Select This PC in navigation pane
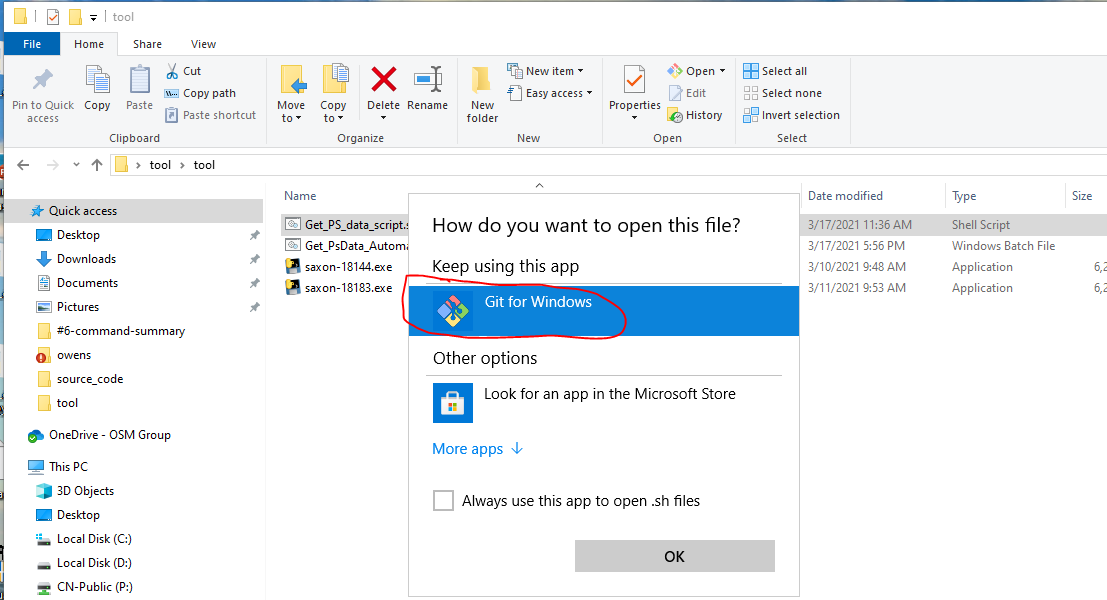This screenshot has height=600, width=1107. point(68,467)
